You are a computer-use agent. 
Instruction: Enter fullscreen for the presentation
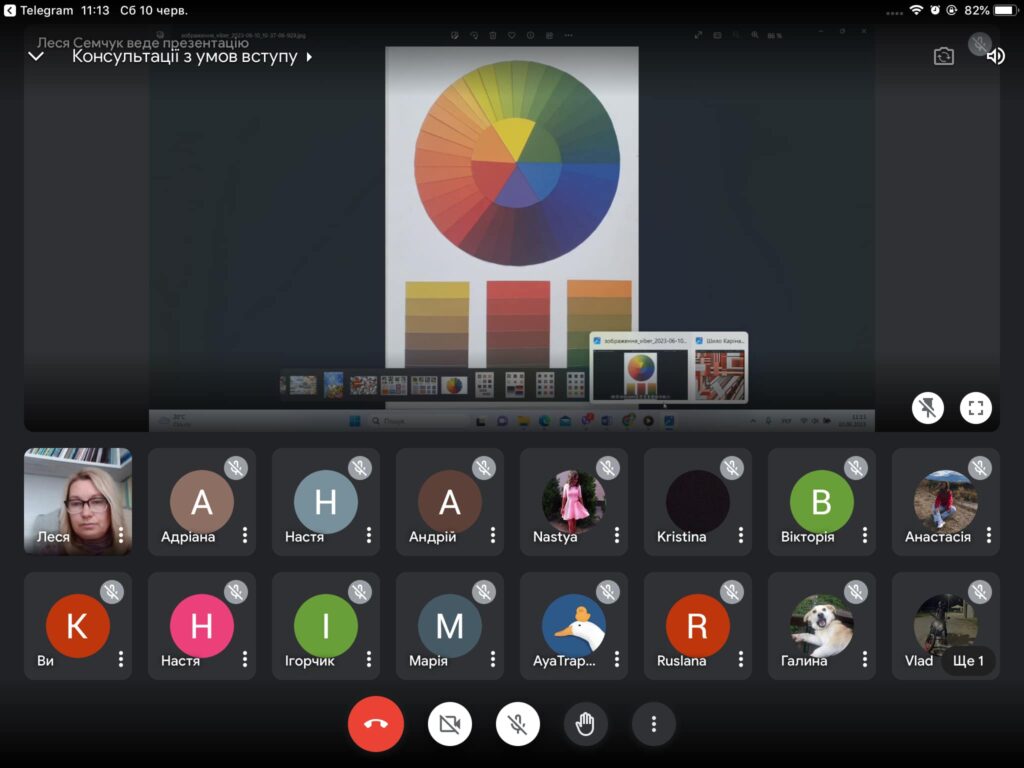pyautogui.click(x=976, y=408)
